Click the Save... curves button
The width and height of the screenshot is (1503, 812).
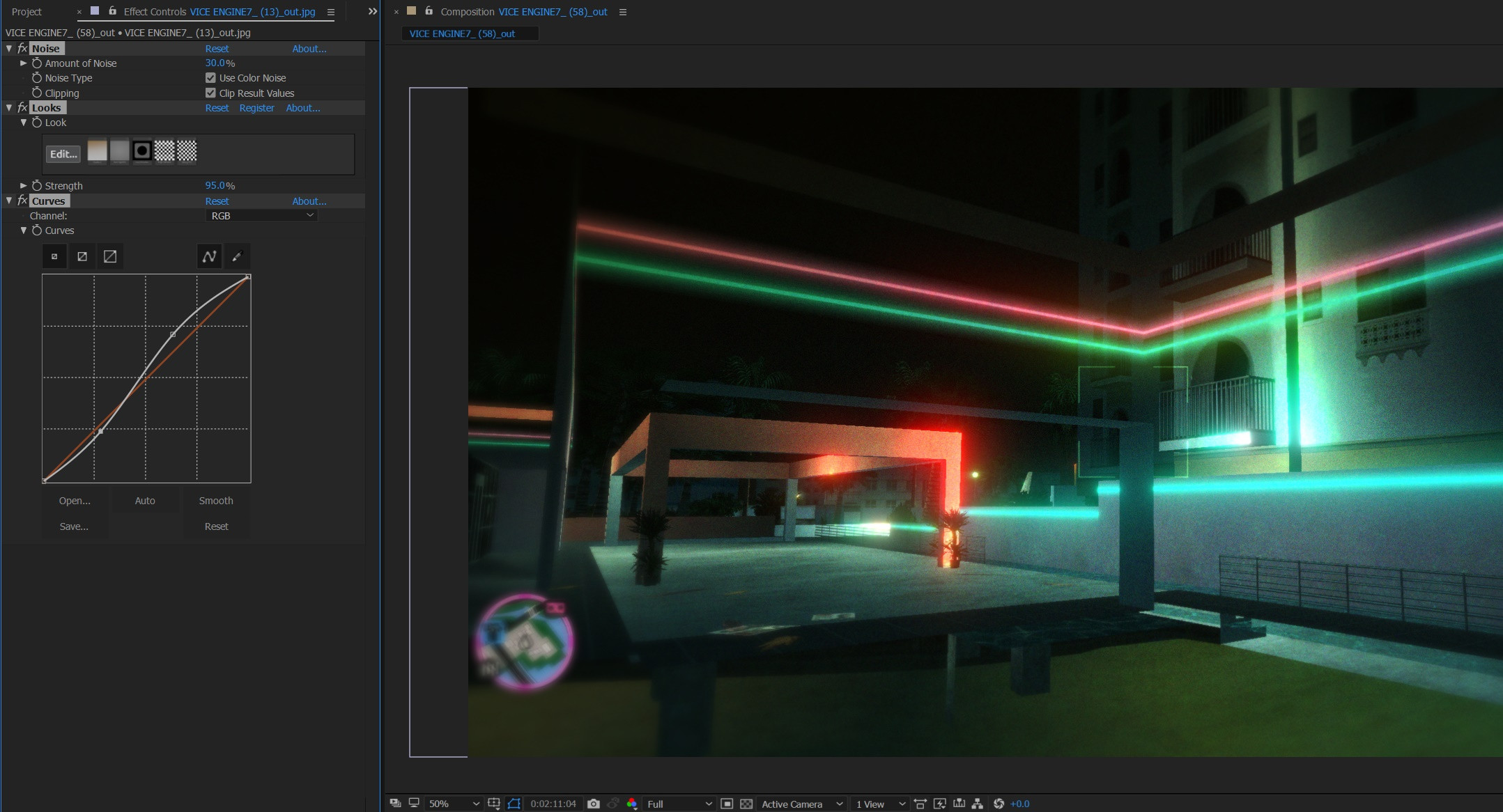pos(74,526)
